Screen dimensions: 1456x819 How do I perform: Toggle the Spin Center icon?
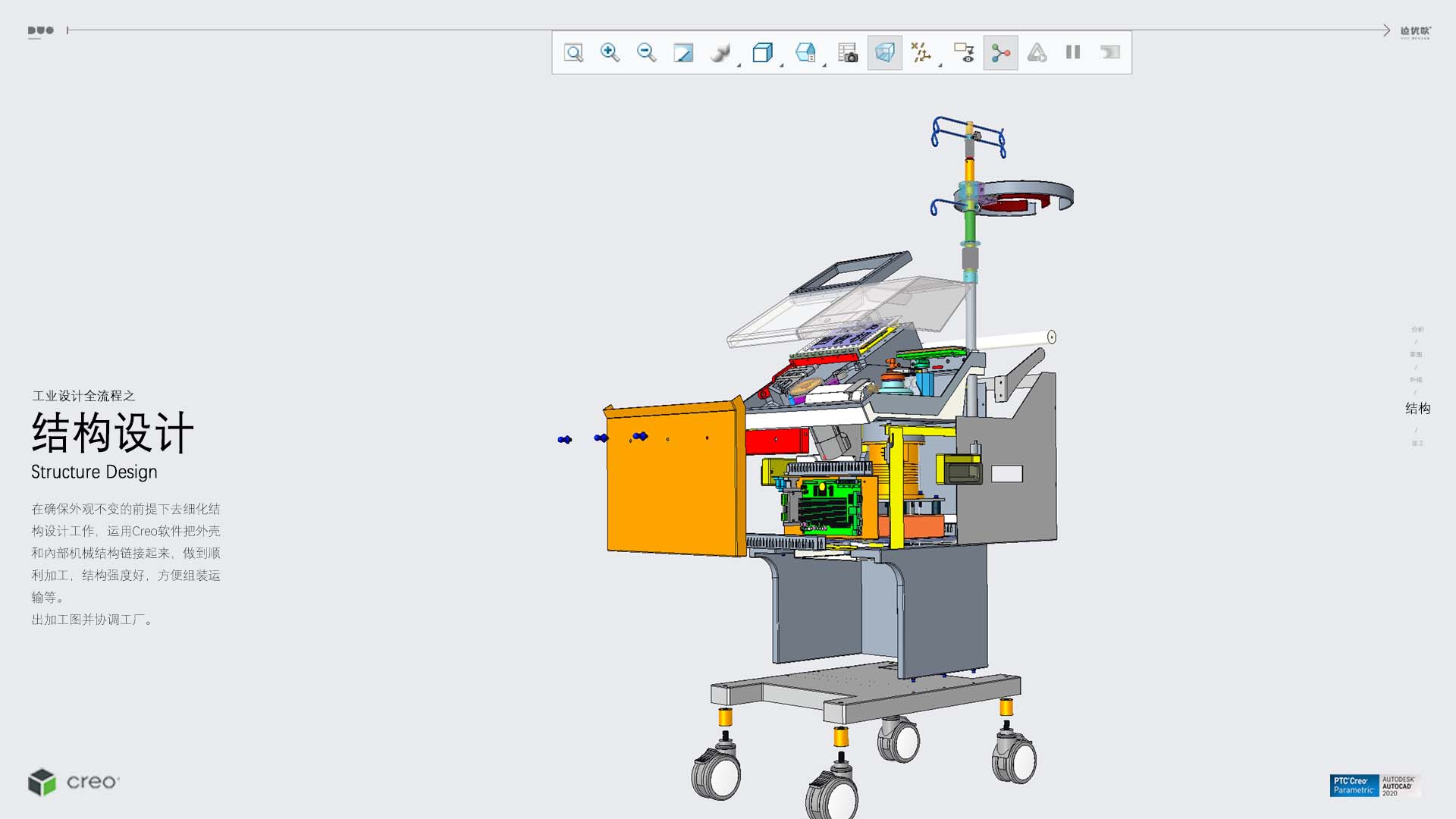pyautogui.click(x=1000, y=52)
